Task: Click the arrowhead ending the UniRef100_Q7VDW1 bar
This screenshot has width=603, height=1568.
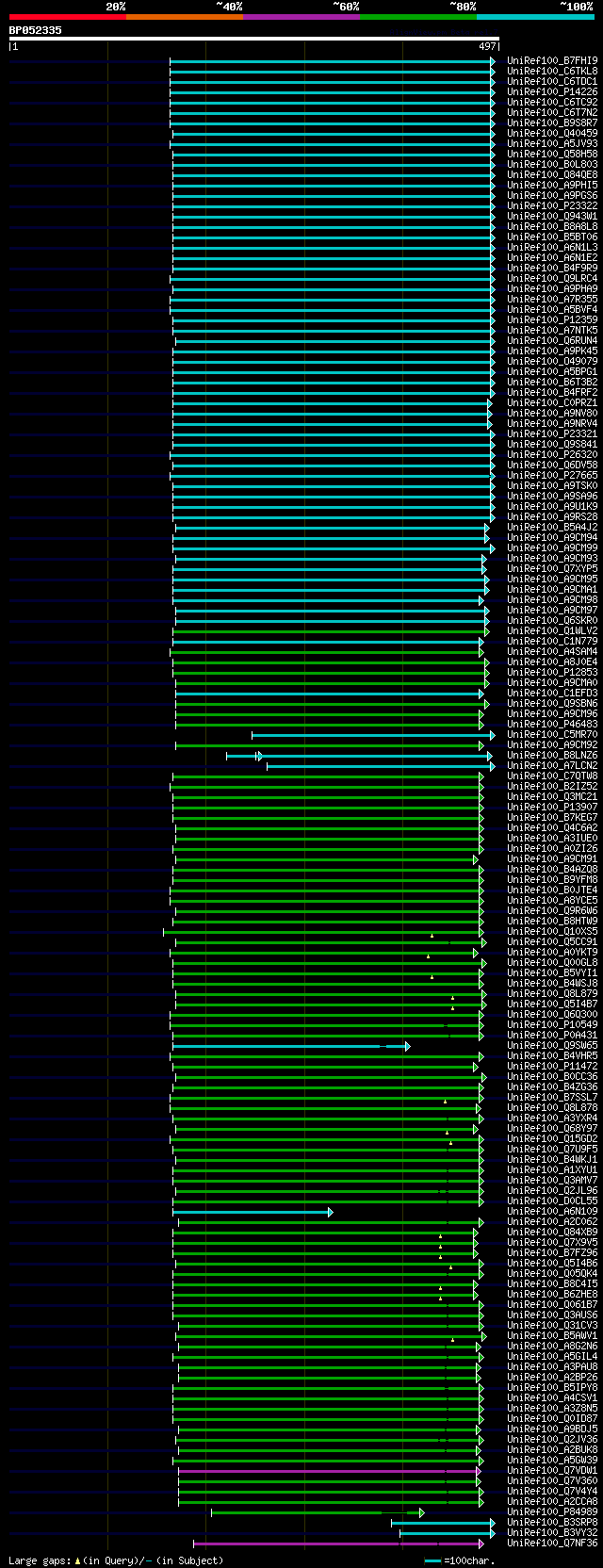Action: click(x=478, y=1471)
